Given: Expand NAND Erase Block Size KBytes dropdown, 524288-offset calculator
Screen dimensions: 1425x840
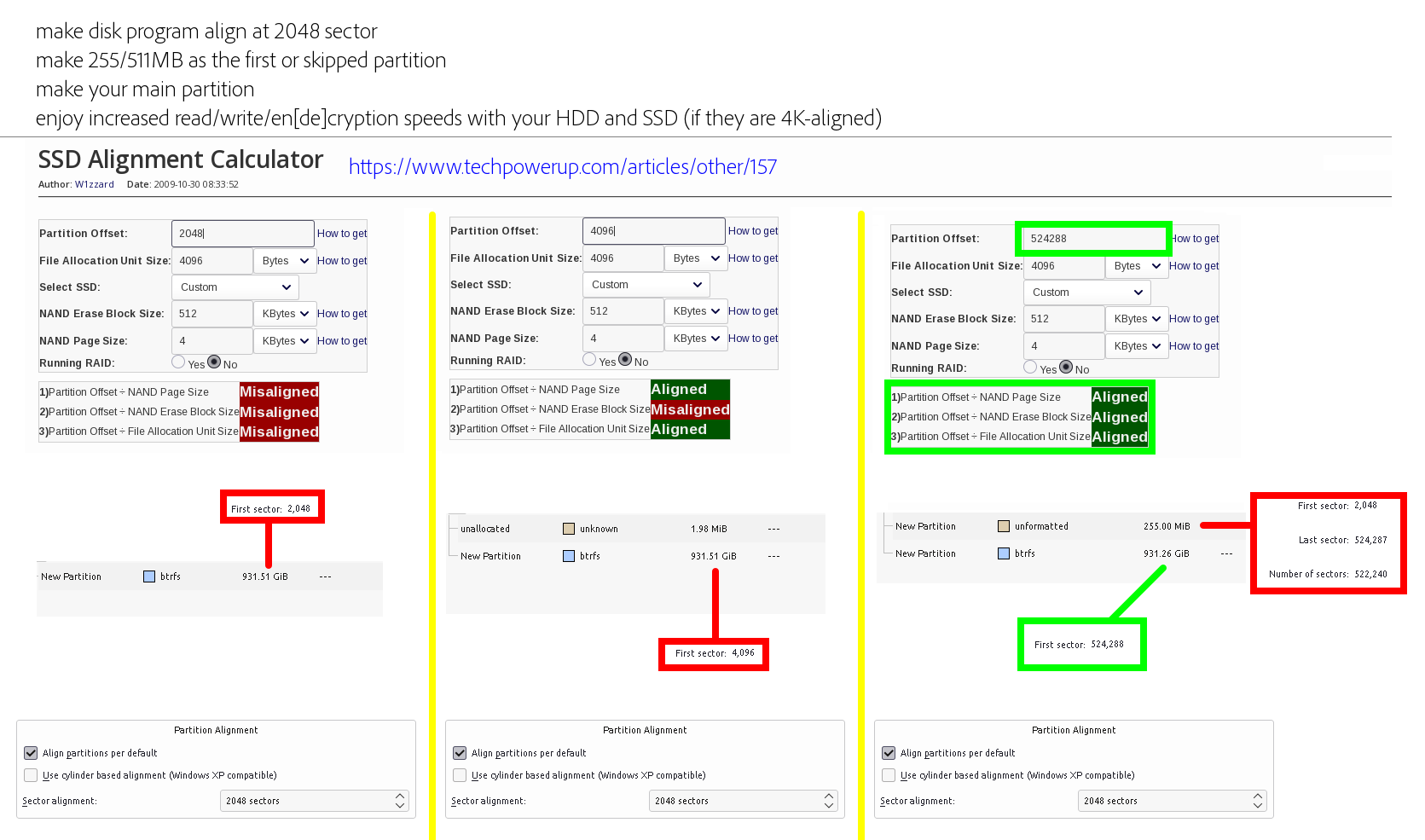Looking at the screenshot, I should [1138, 319].
